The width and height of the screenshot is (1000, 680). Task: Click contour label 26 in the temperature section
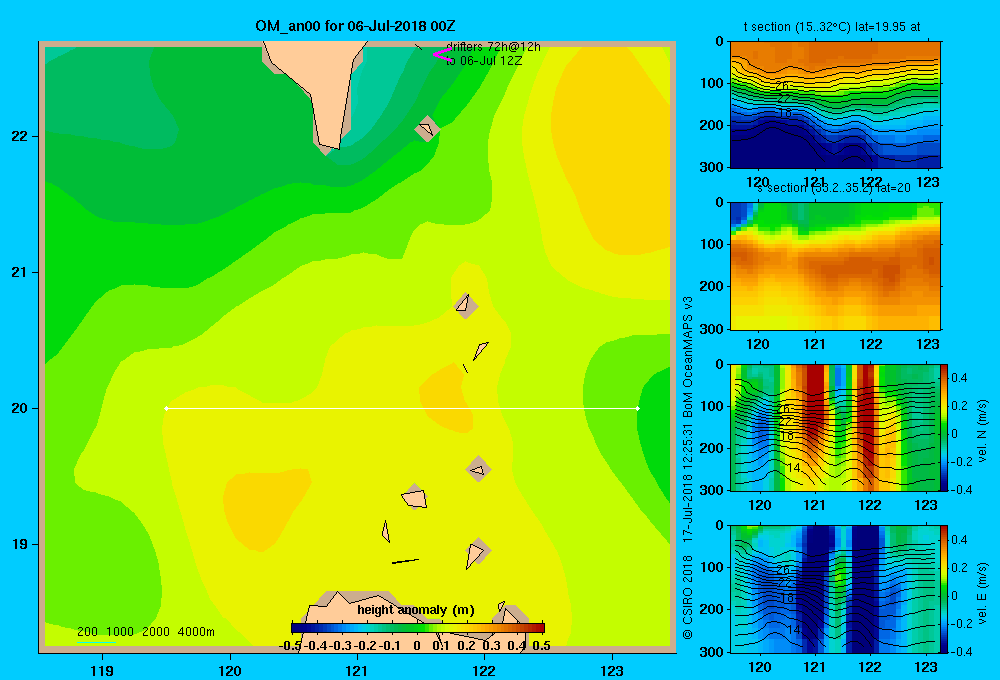pyautogui.click(x=783, y=85)
